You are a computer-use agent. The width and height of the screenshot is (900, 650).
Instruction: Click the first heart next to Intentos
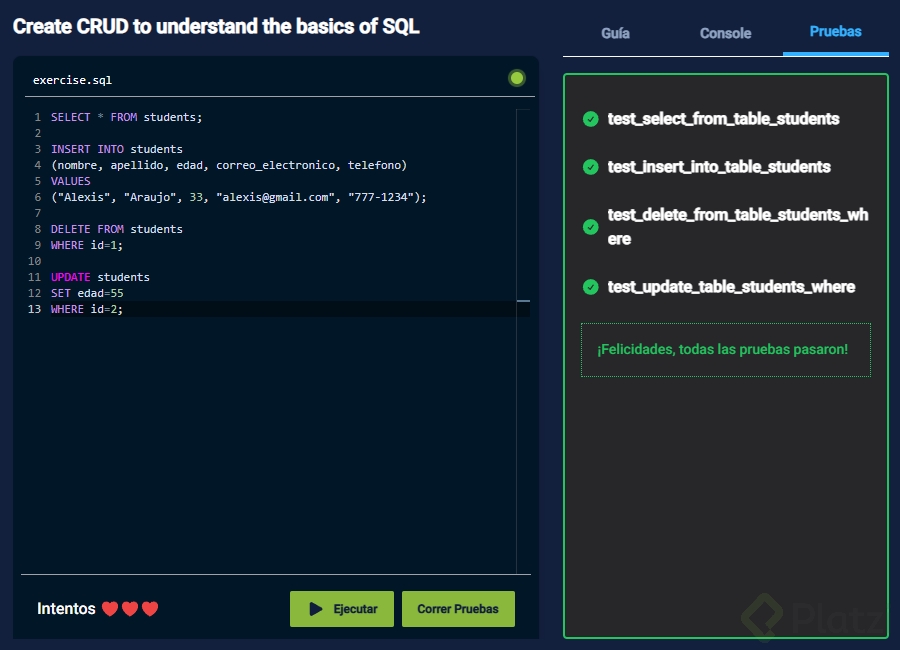[110, 609]
